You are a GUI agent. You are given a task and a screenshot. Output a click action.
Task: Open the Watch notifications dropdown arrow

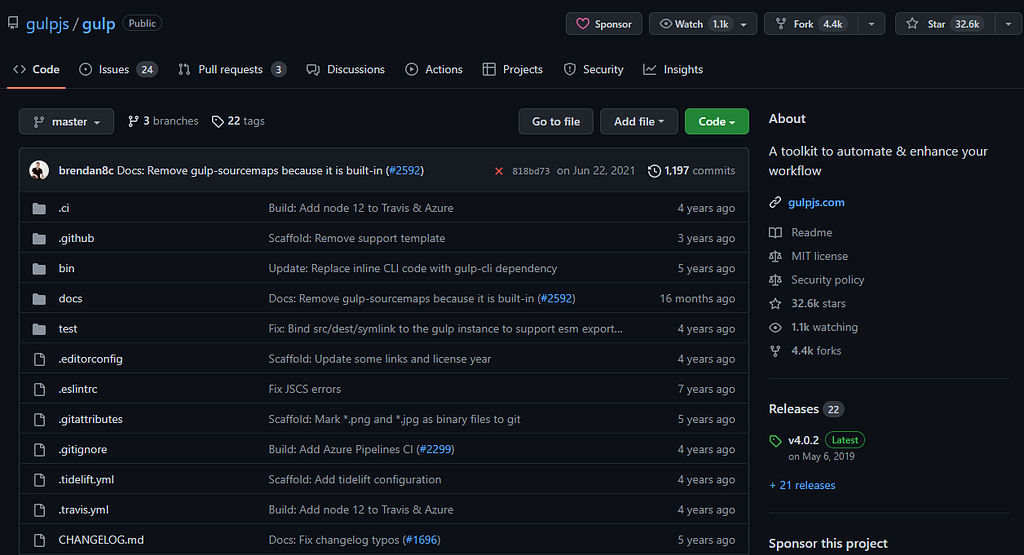click(744, 24)
